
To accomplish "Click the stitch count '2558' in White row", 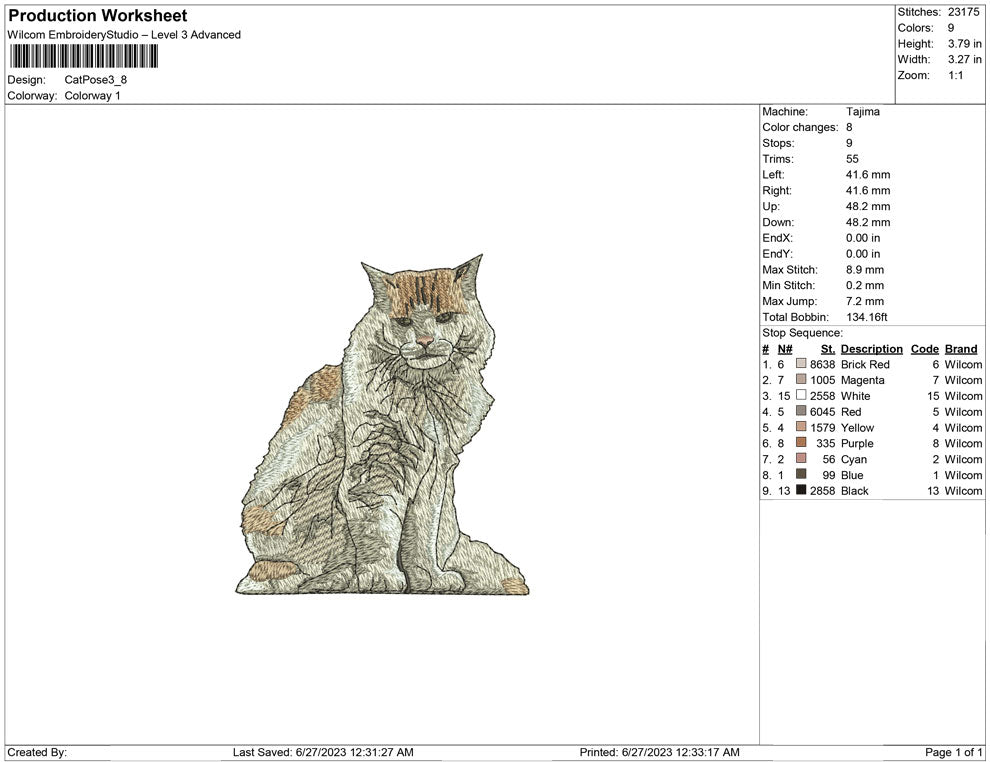I will tap(822, 396).
